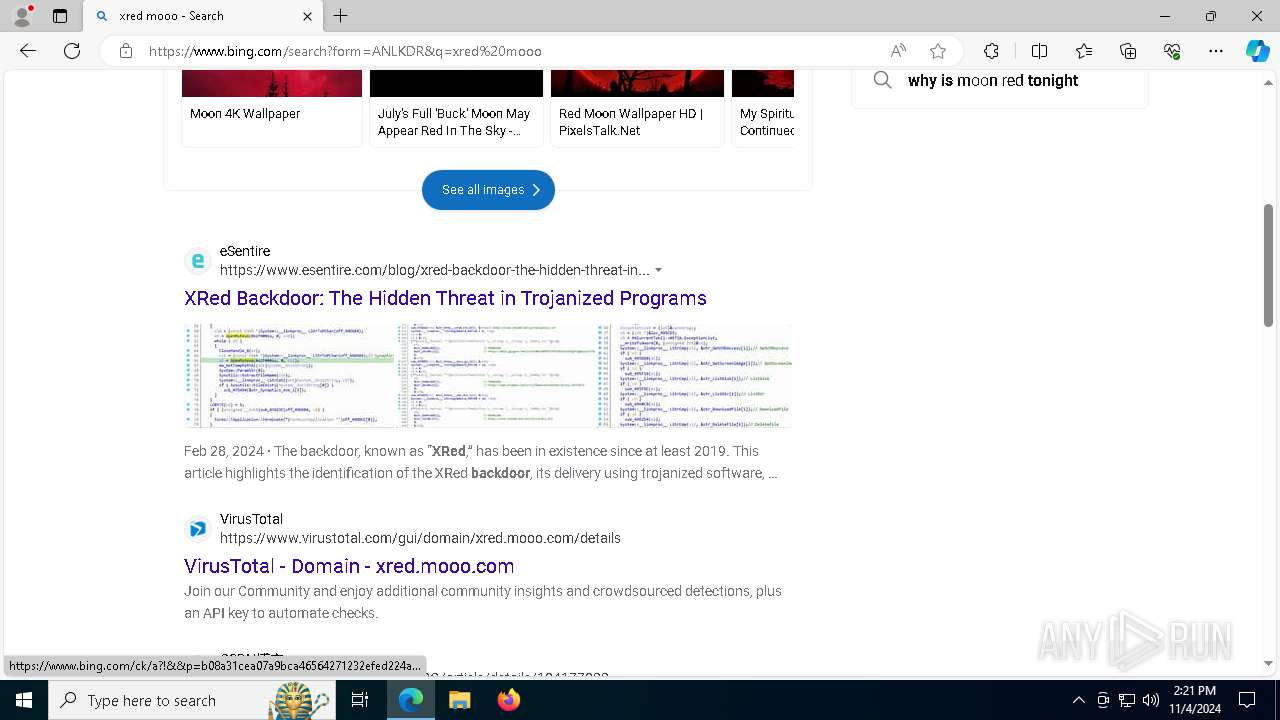Open Task View on taskbar

click(x=360, y=700)
